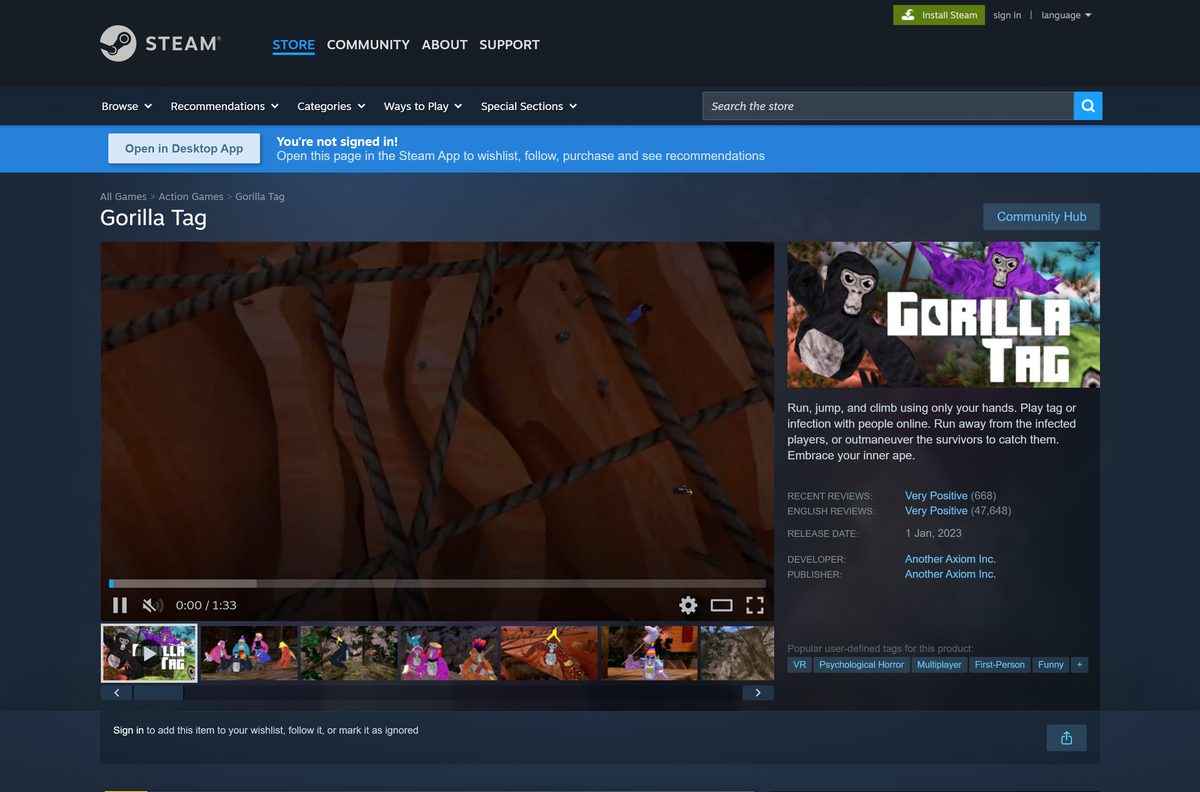Click Sign in wishlist link
1200x792 pixels.
tap(128, 730)
